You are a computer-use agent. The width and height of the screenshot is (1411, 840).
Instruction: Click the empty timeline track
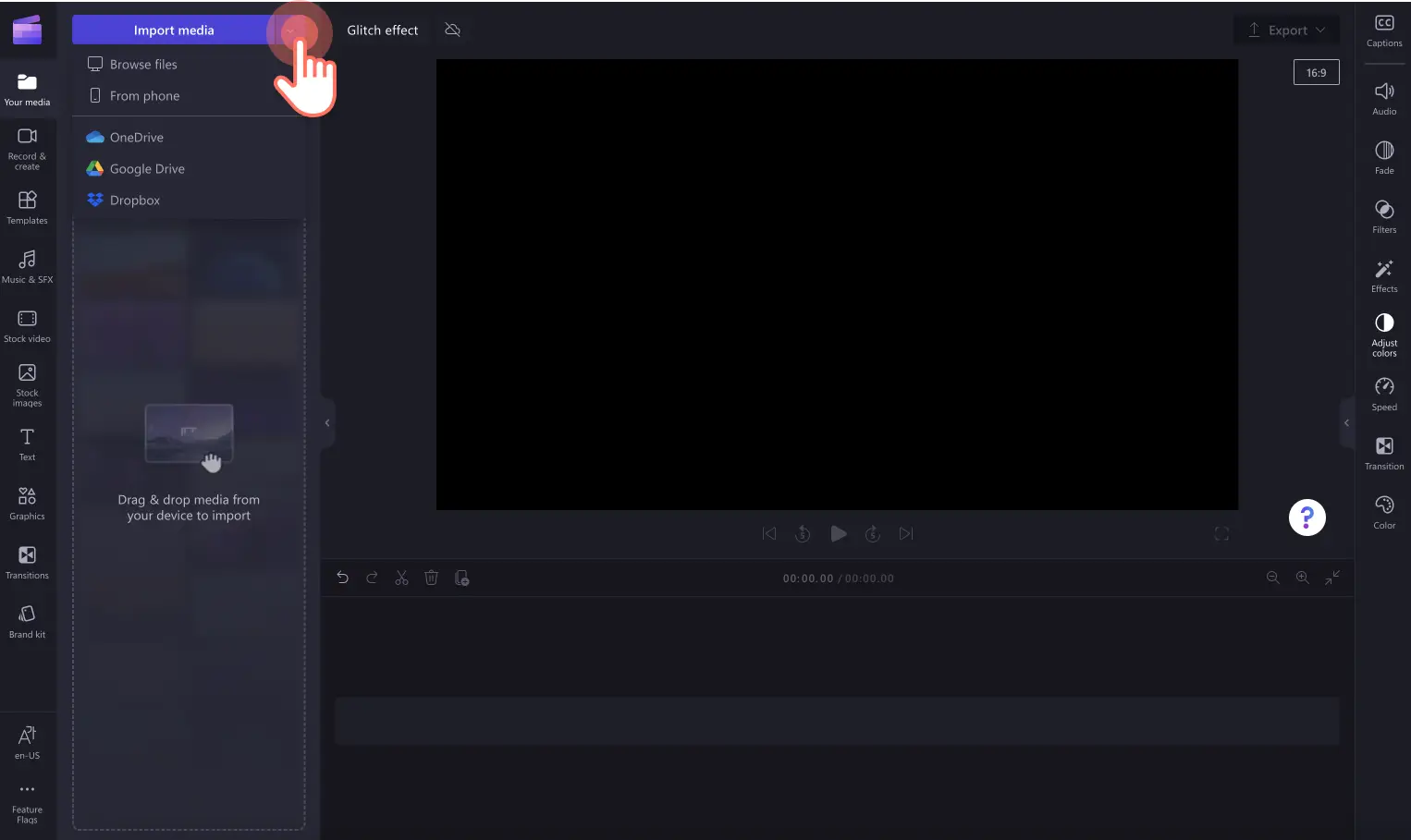837,721
